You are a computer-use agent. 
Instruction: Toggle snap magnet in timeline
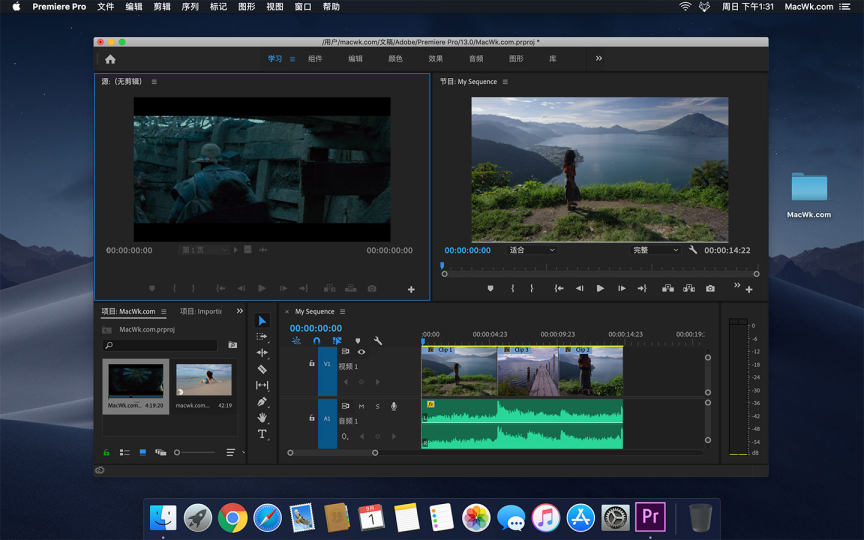coord(316,341)
